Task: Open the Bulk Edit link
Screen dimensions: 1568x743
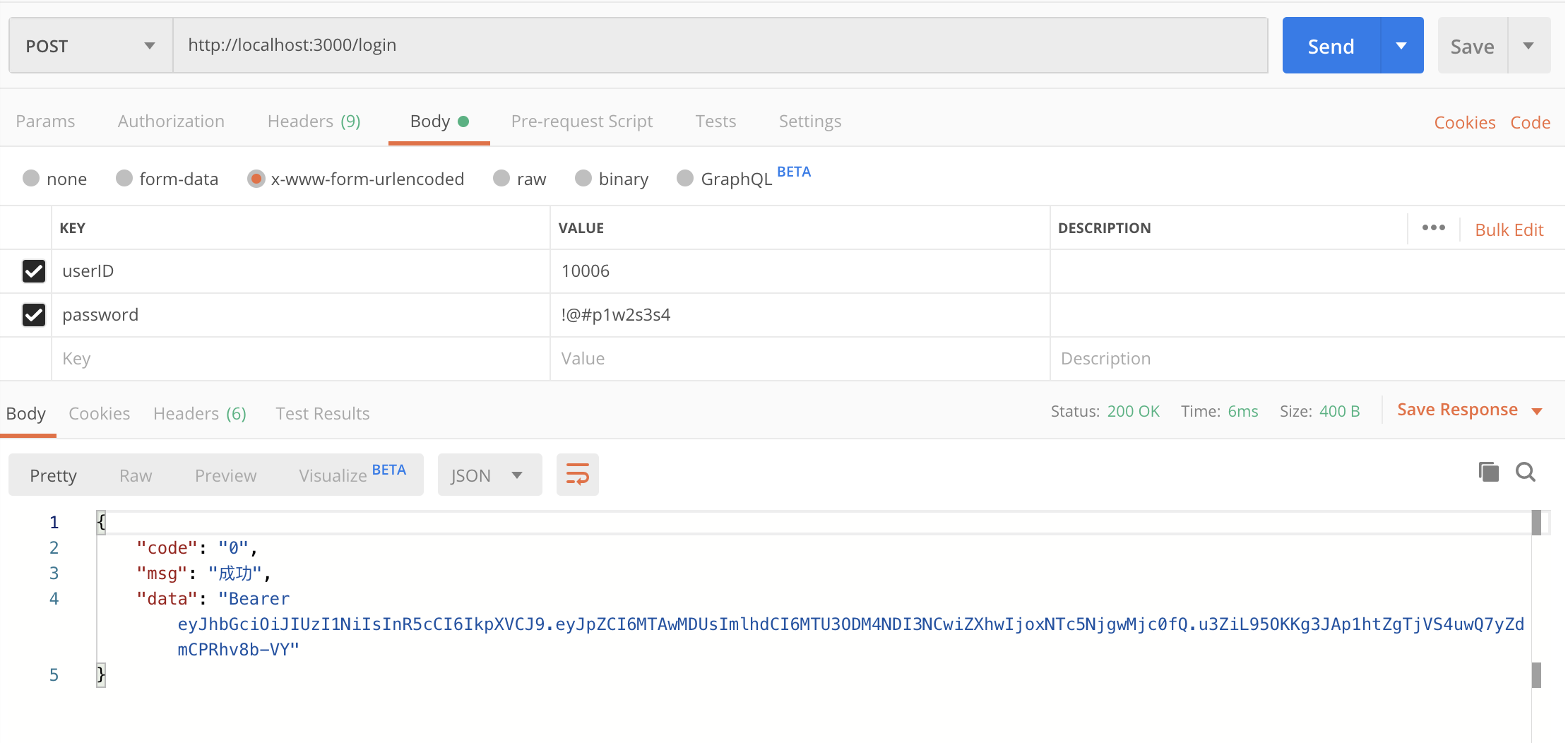Action: coord(1509,230)
